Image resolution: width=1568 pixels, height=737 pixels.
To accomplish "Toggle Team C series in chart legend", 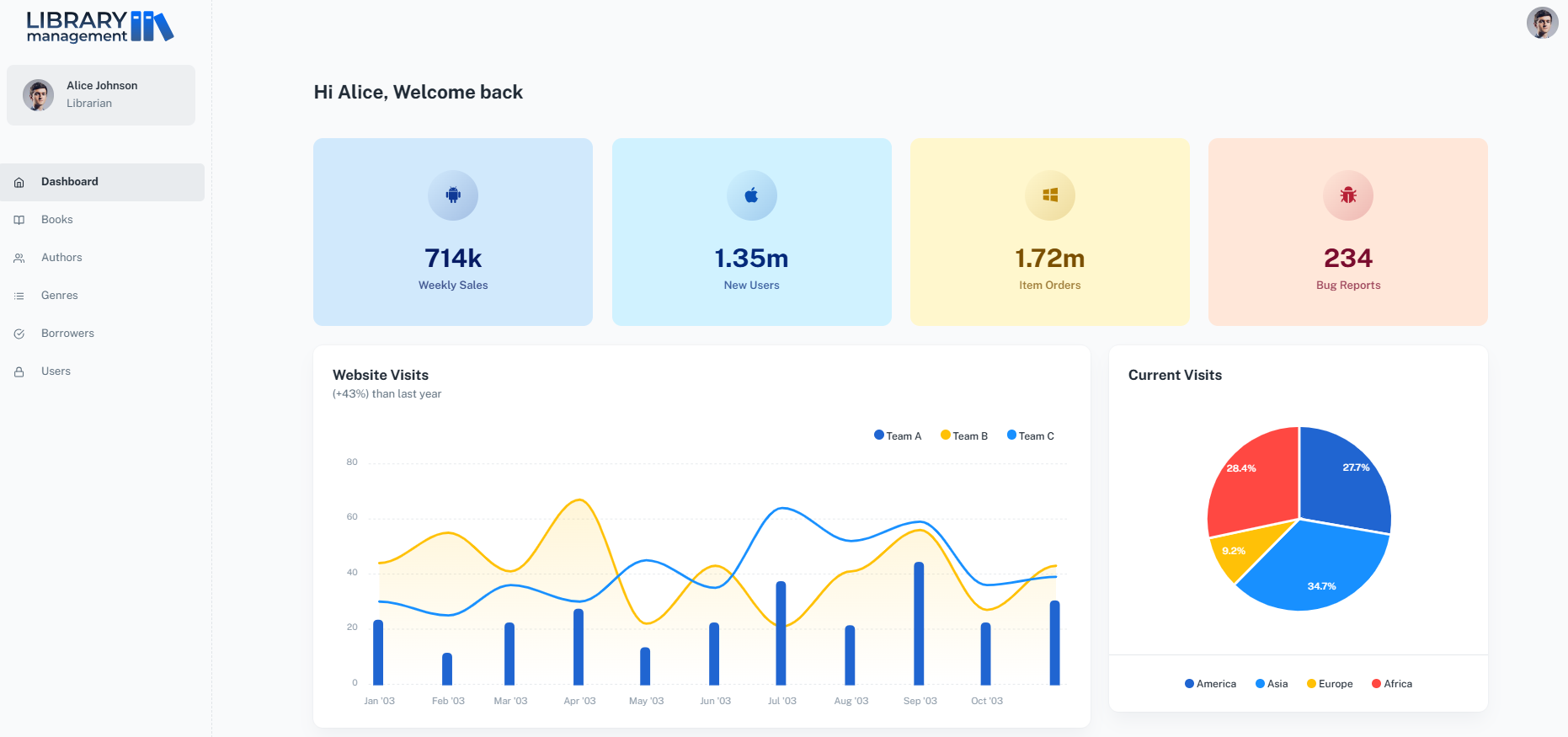I will click(x=1031, y=435).
